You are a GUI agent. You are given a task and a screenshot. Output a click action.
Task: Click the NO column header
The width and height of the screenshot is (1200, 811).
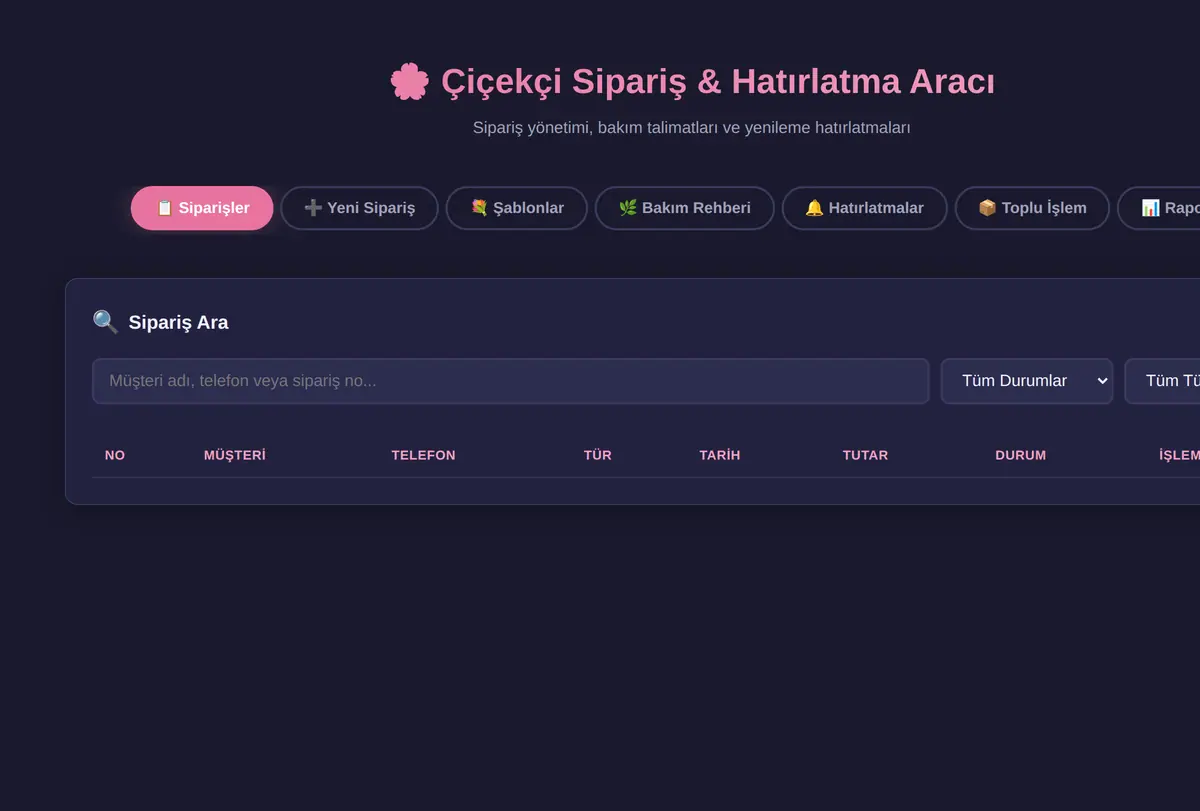tap(115, 455)
